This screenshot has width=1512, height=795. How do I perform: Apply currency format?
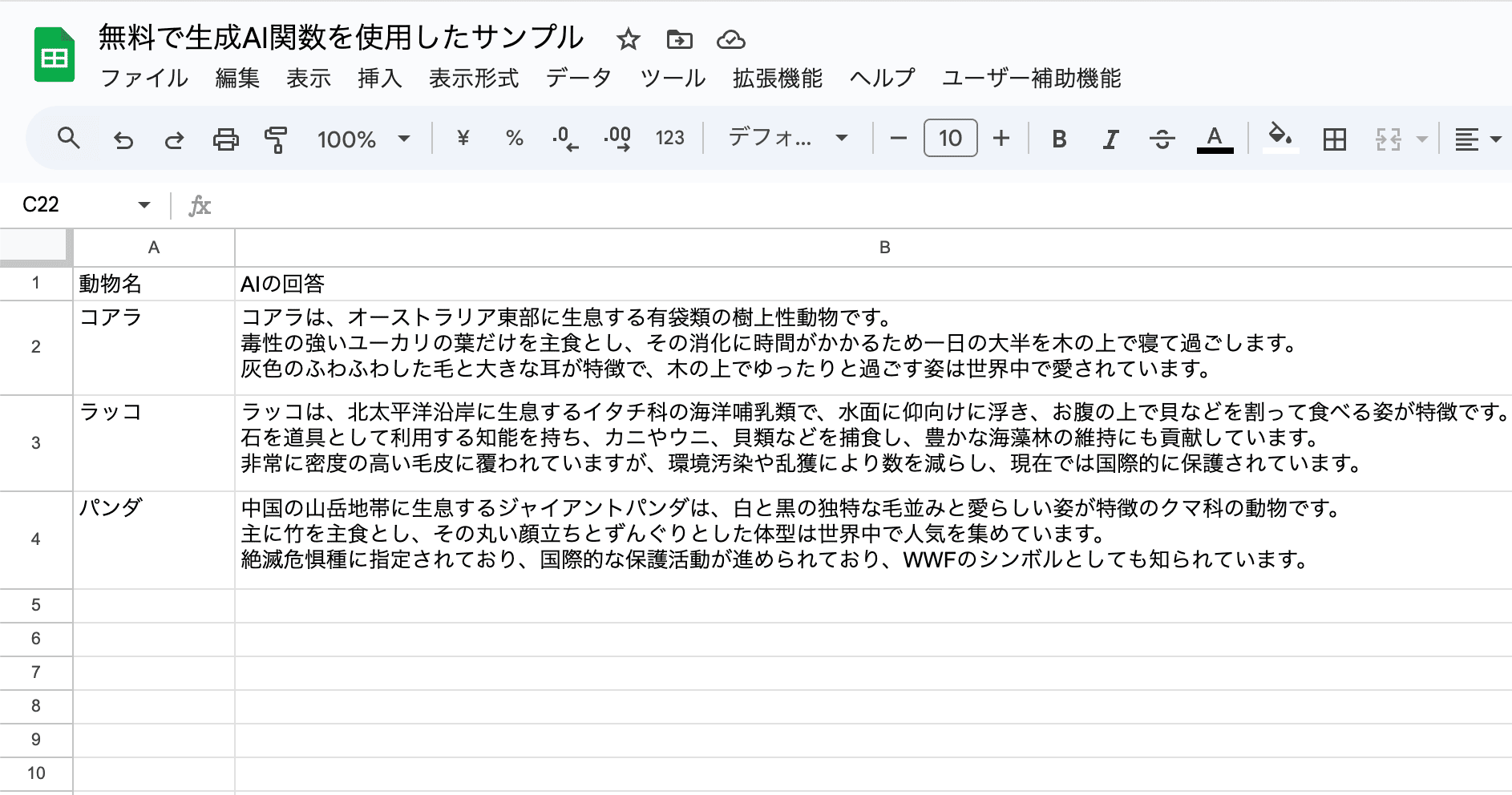tap(462, 138)
